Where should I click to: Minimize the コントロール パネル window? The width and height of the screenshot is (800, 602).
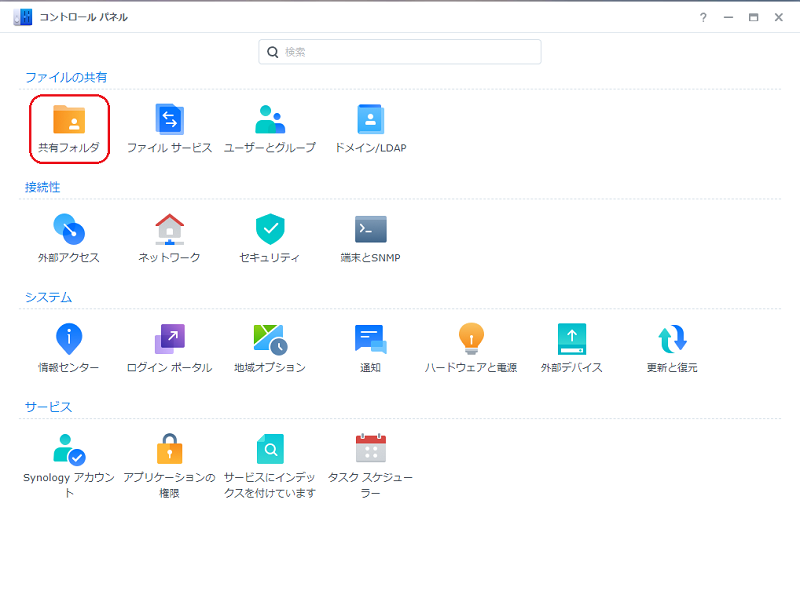coord(728,17)
